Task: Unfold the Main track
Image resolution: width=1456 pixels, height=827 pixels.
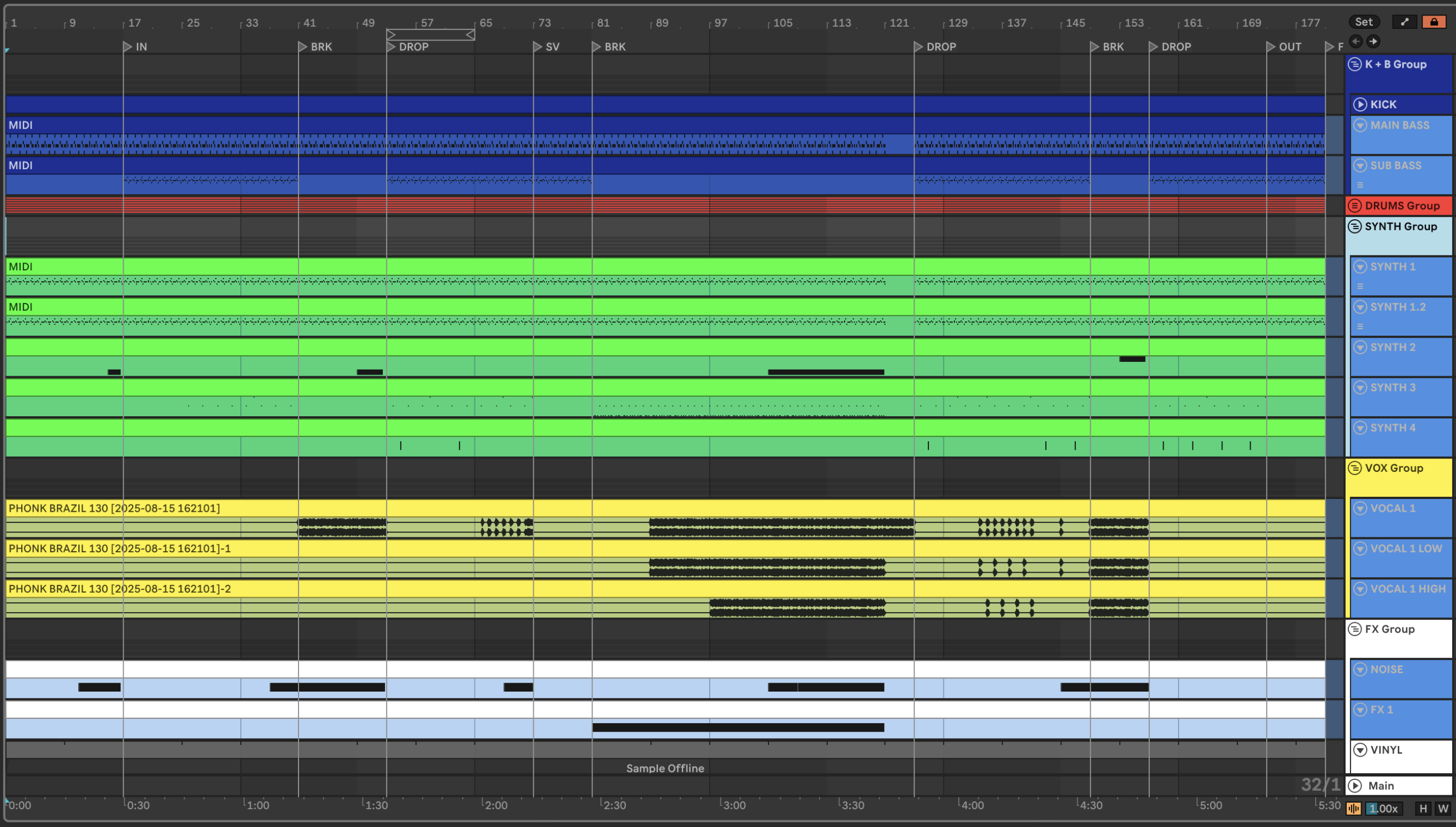Action: 1355,785
